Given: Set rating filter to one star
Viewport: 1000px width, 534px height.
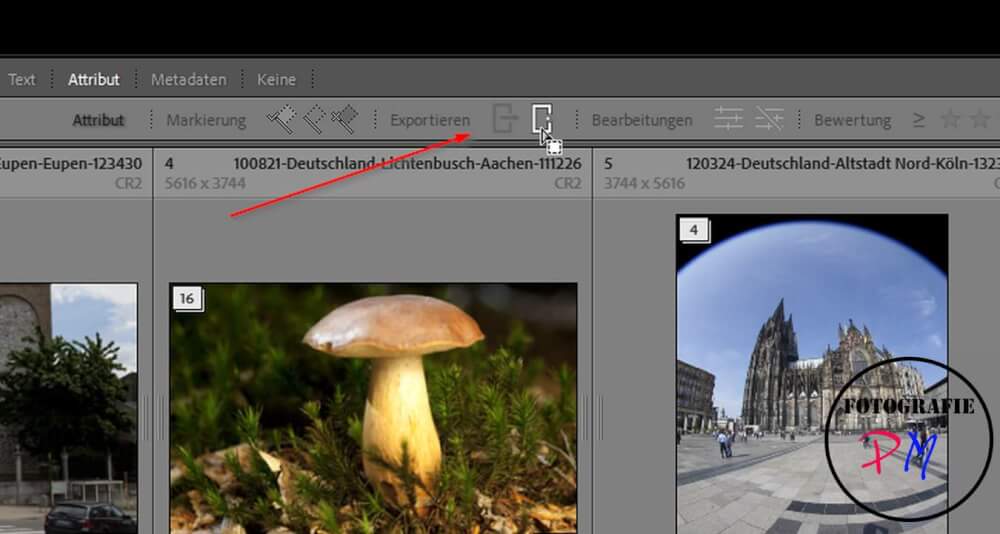Looking at the screenshot, I should [950, 119].
